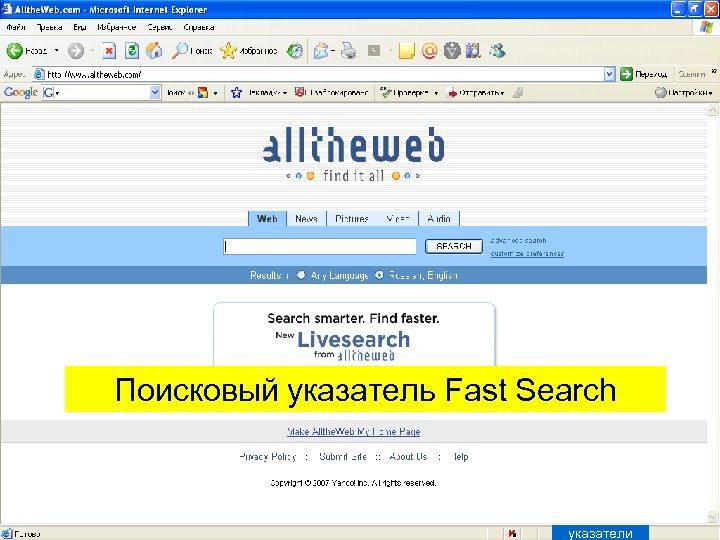Switch to the News search tab
Viewport: 720px width, 540px height.
[306, 219]
